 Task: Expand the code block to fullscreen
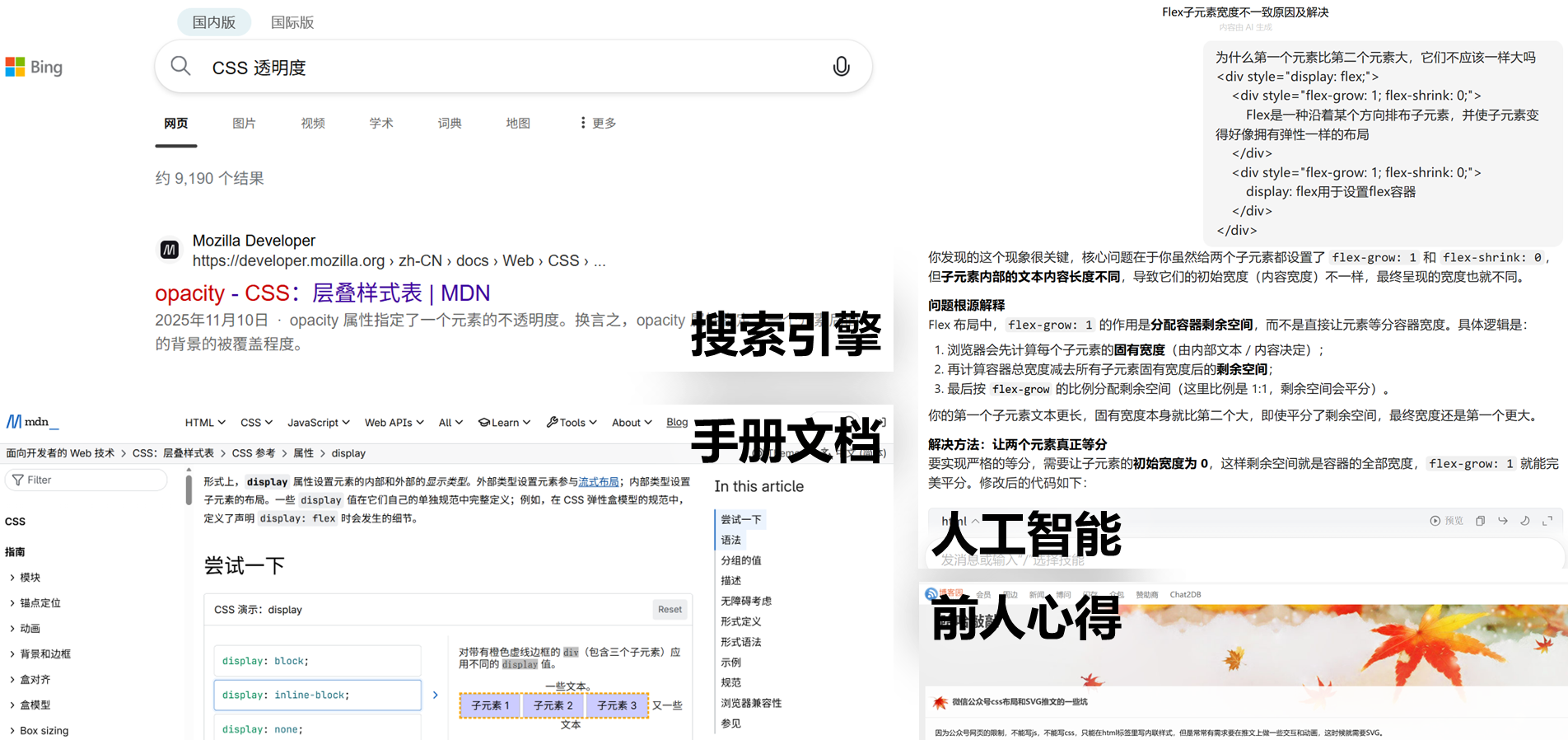(1547, 521)
